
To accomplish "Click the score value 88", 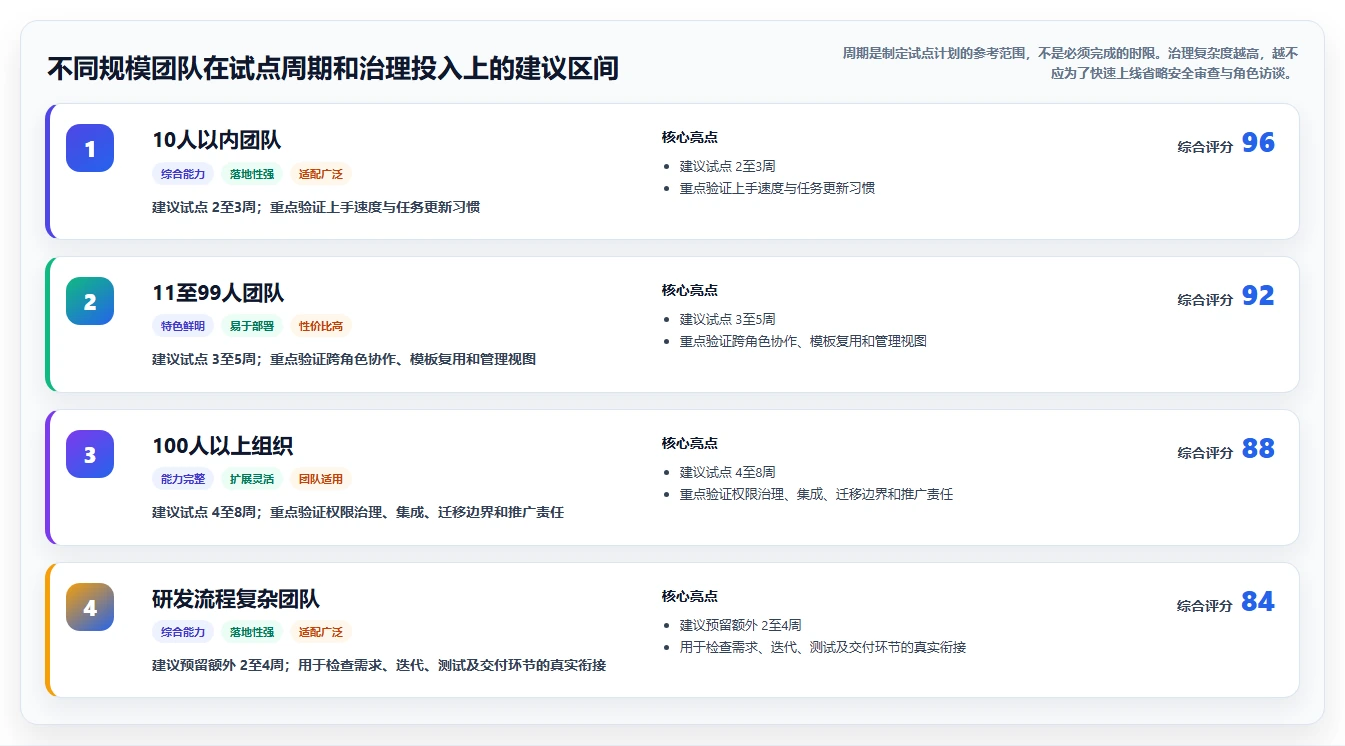I will pos(1258,449).
